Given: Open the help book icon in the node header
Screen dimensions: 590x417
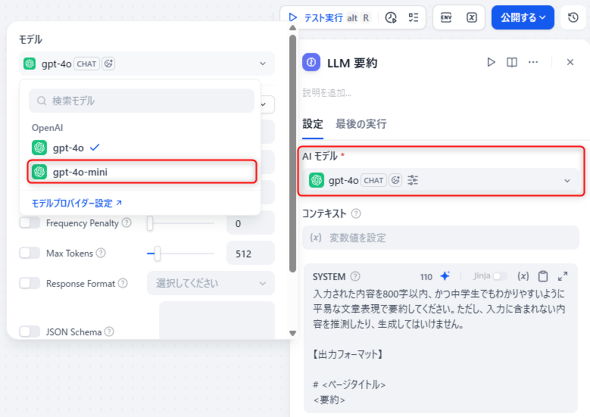Looking at the screenshot, I should tap(512, 62).
